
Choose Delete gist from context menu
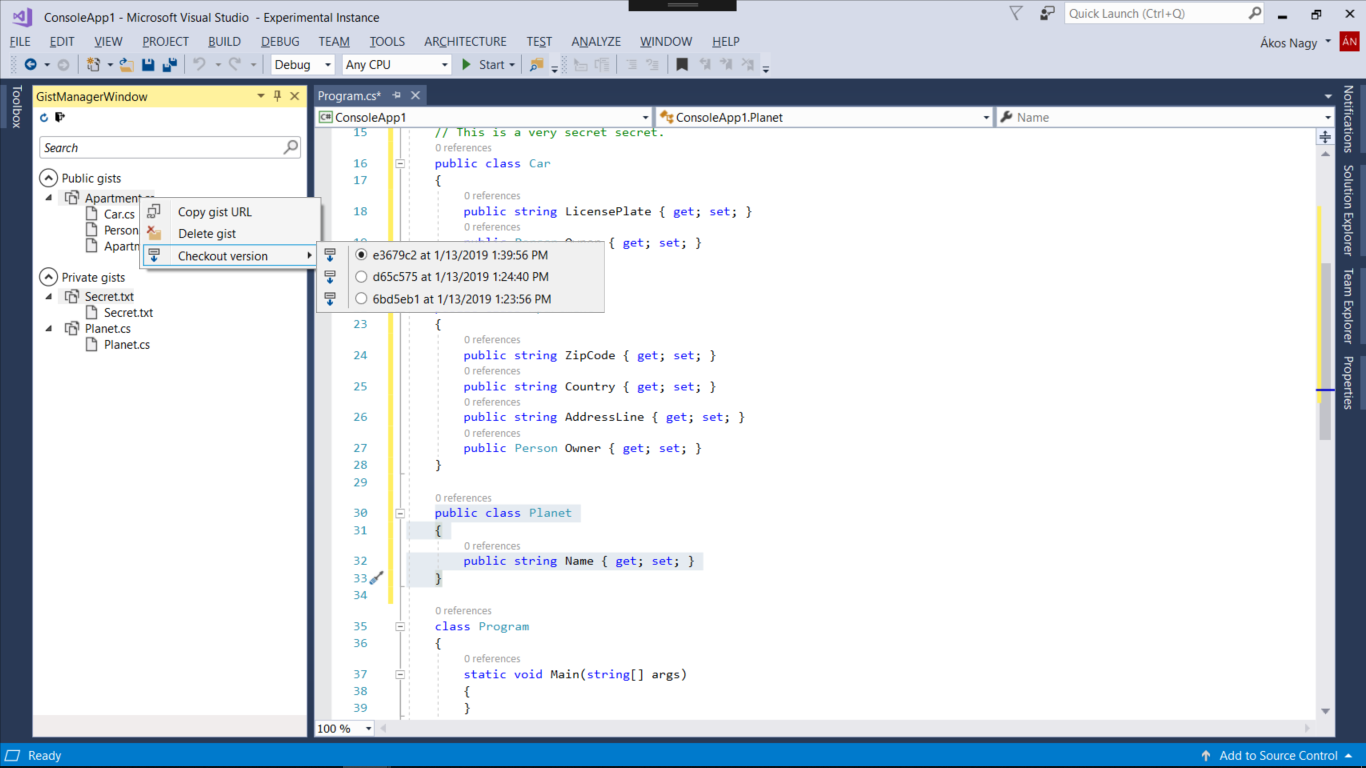click(x=231, y=233)
